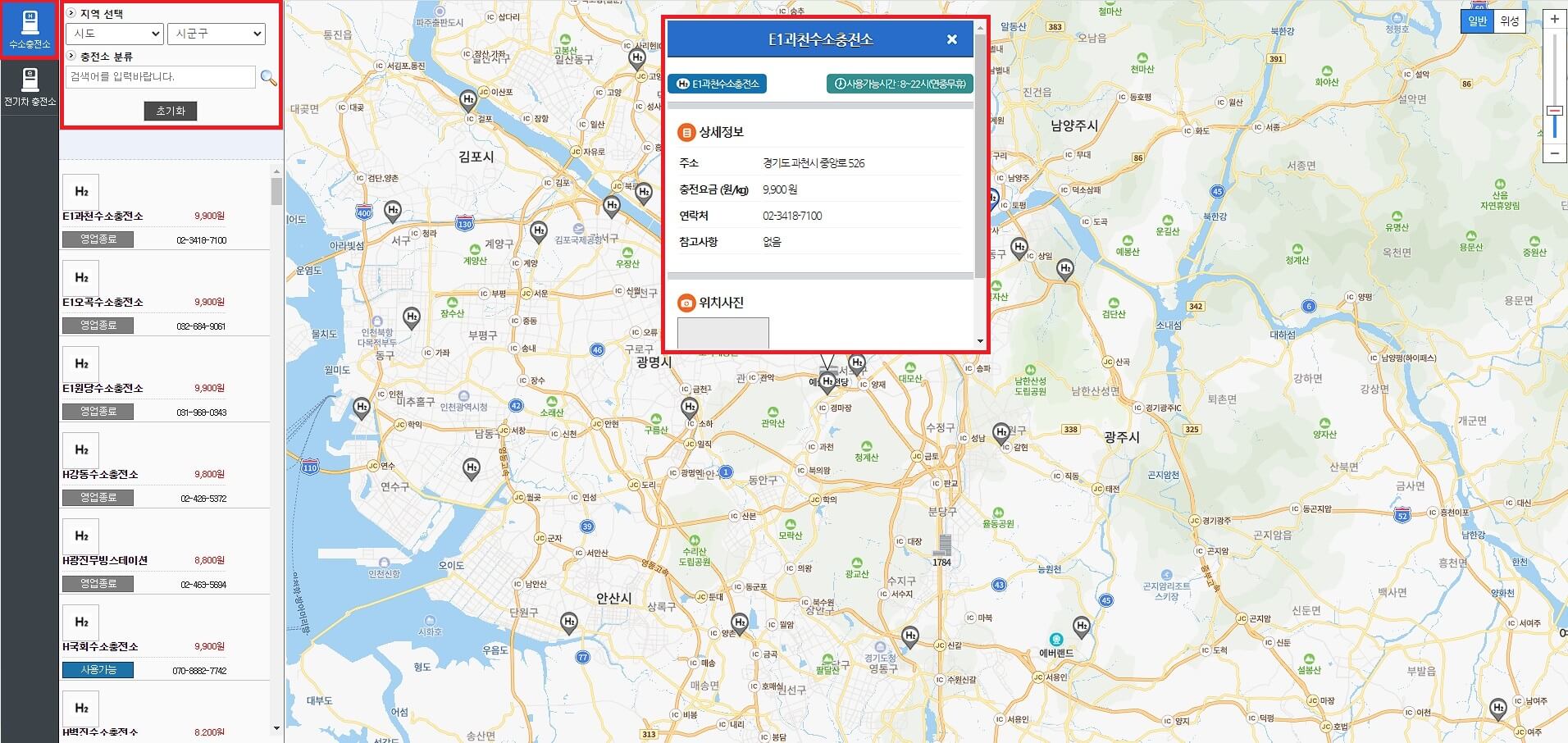The height and width of the screenshot is (743, 1568).
Task: Switch to the 수소충전소 sidebar tab
Action: [30, 30]
